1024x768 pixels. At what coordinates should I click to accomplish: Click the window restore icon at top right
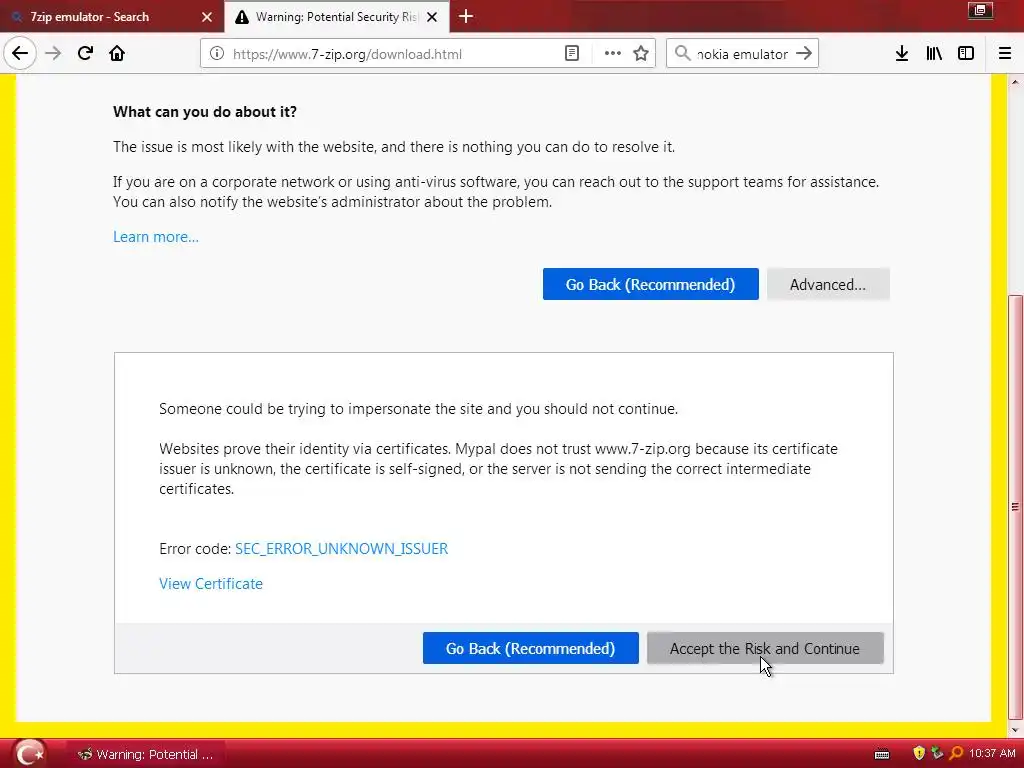(x=980, y=10)
